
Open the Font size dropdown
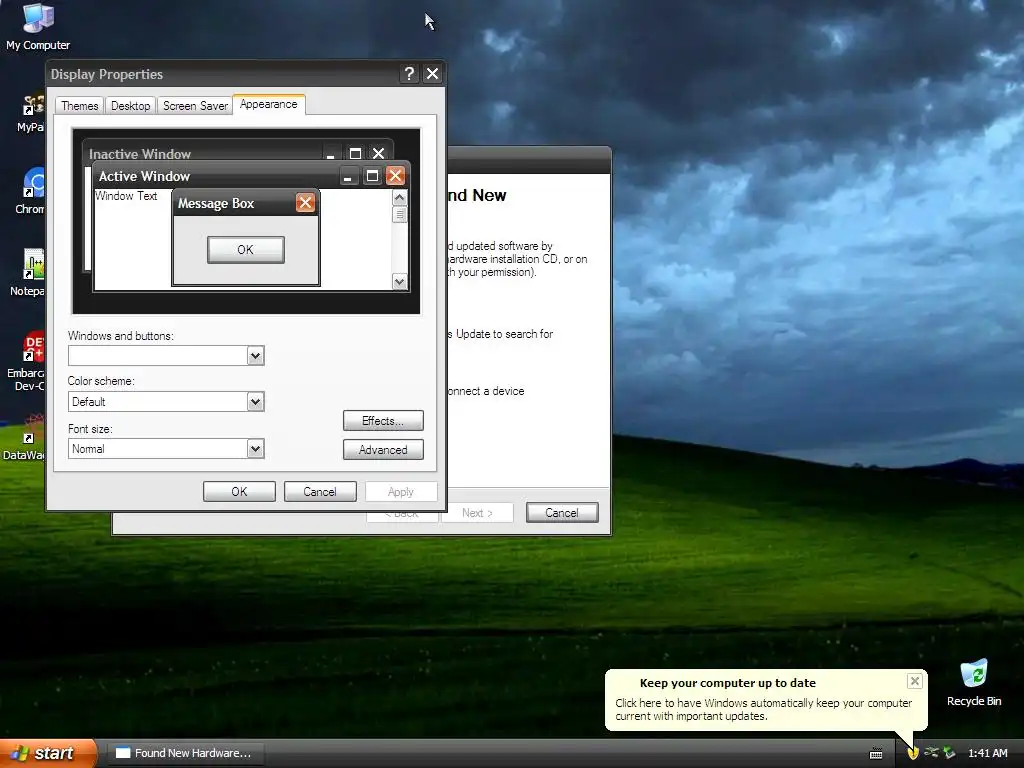(x=255, y=449)
